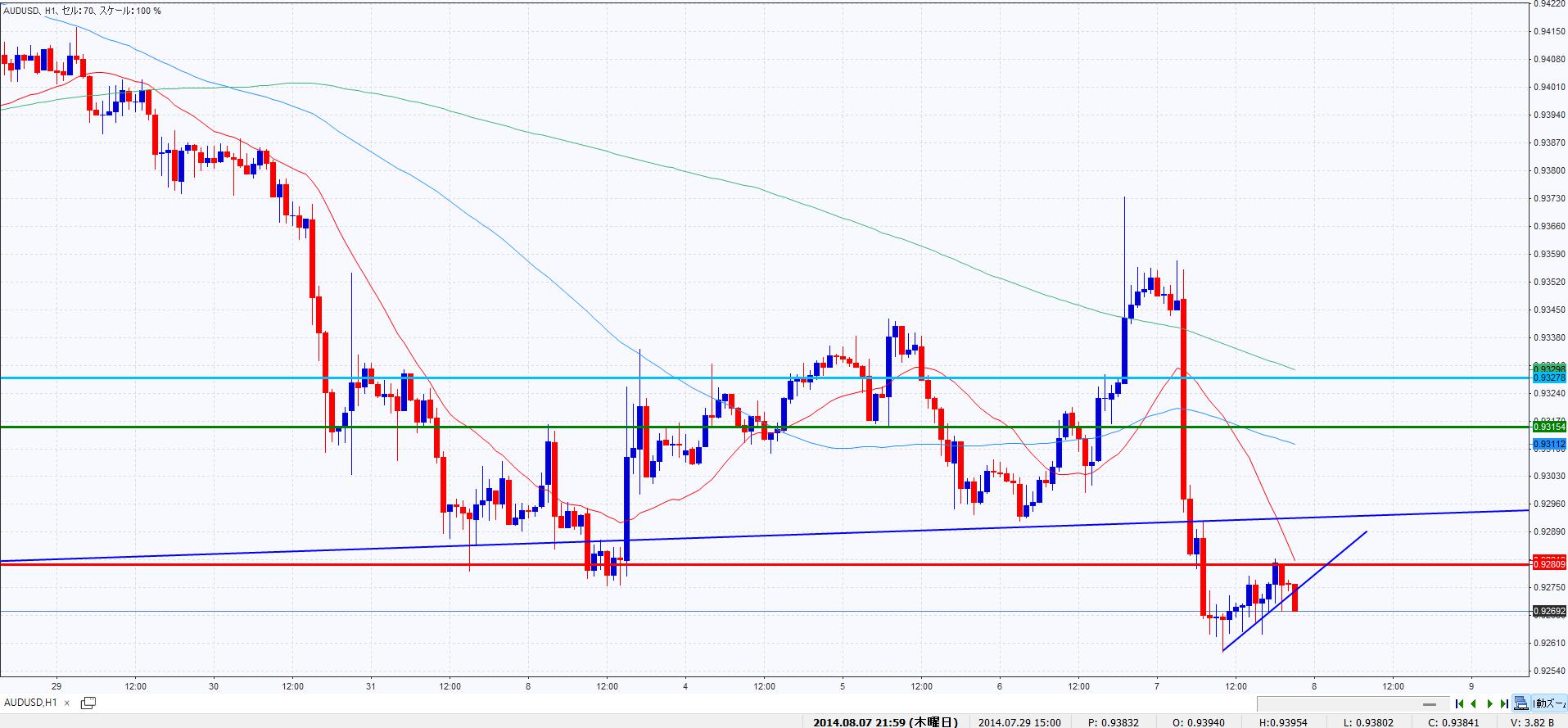Viewport: 1568px width, 728px height.
Task: Click the 0.92692 current price label
Action: coord(1548,611)
